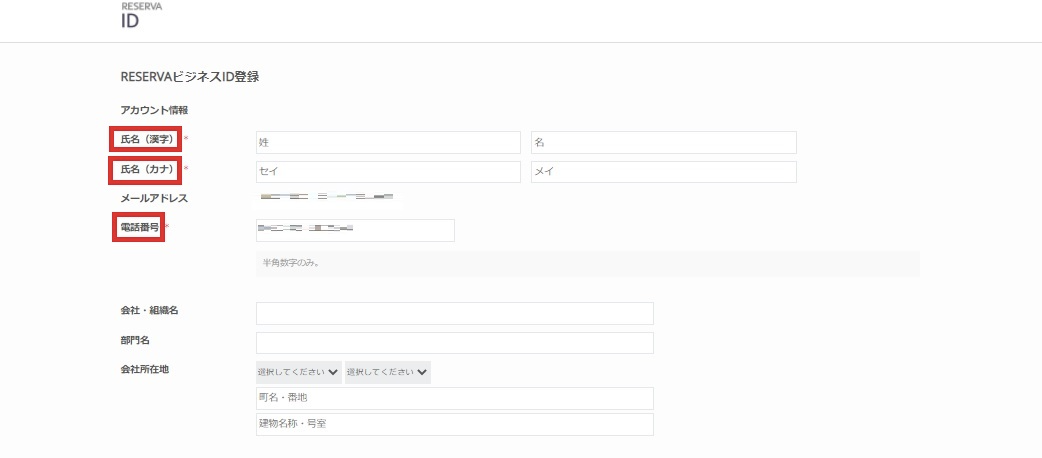Focus the 姓 (family name) kanji field
Screen dimensions: 1042x458
(388, 143)
